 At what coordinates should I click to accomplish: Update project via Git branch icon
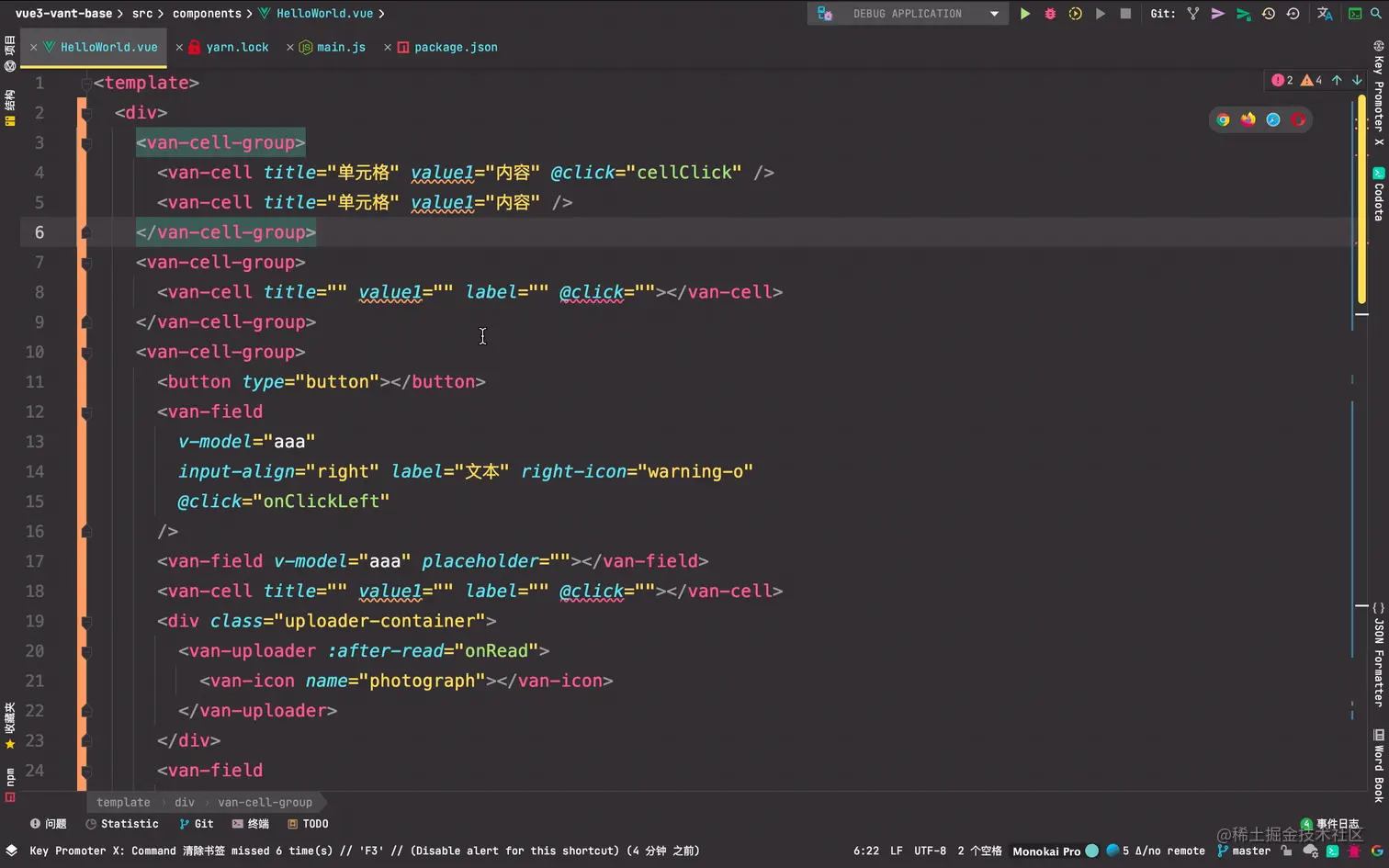1192,14
